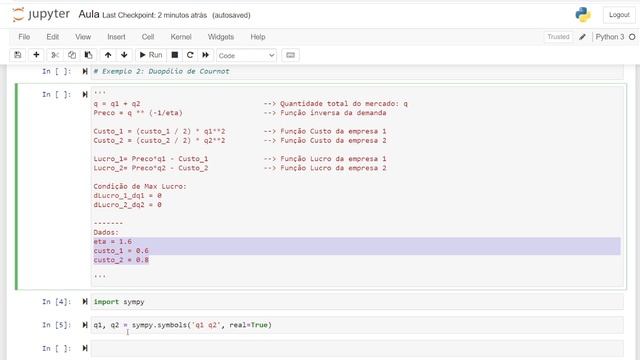The height and width of the screenshot is (360, 640).
Task: Open the Insert menu
Action: tap(116, 37)
